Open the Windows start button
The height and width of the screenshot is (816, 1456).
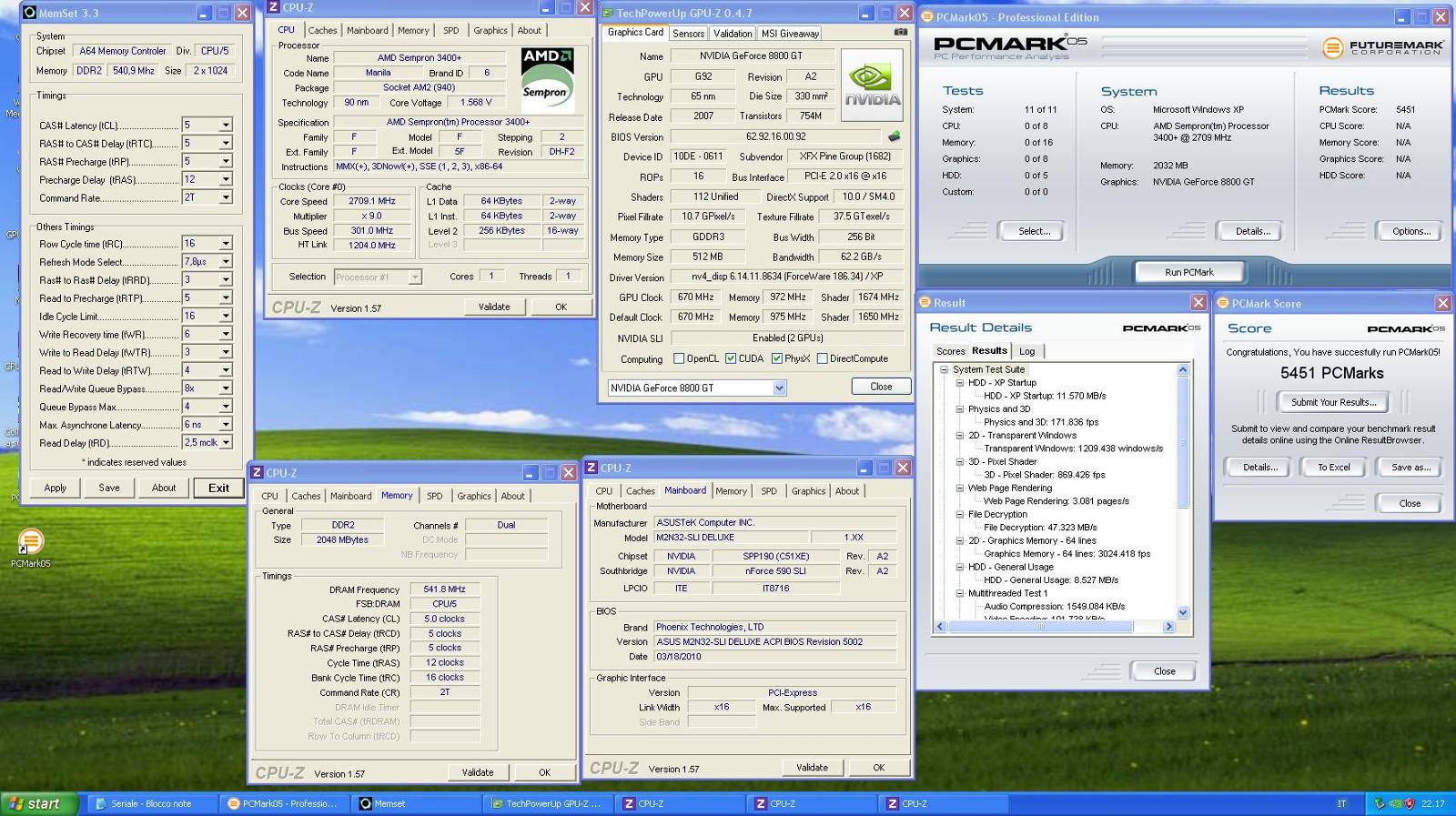37,803
